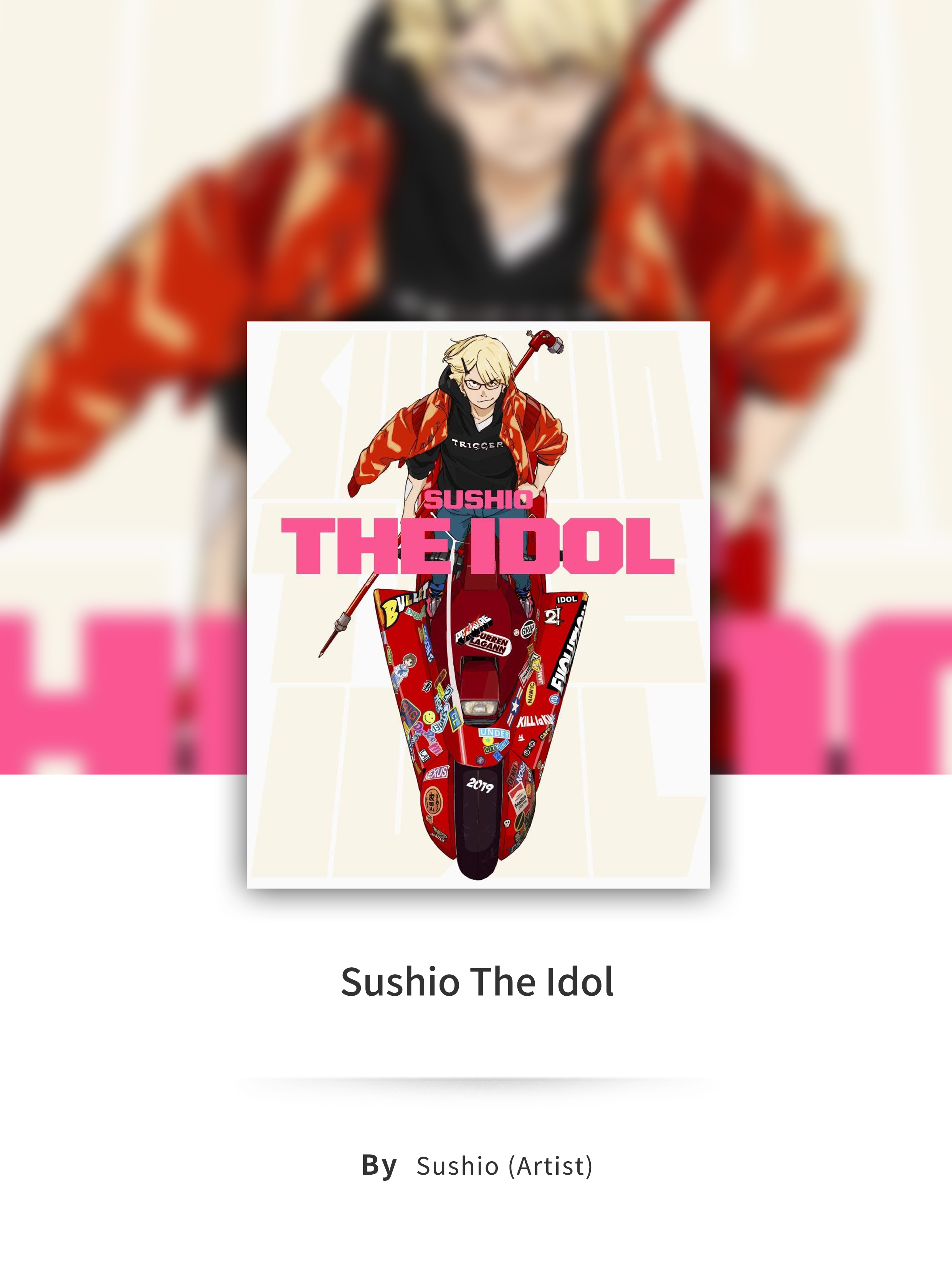Click the white IDOL sticker on the bike

point(567,599)
